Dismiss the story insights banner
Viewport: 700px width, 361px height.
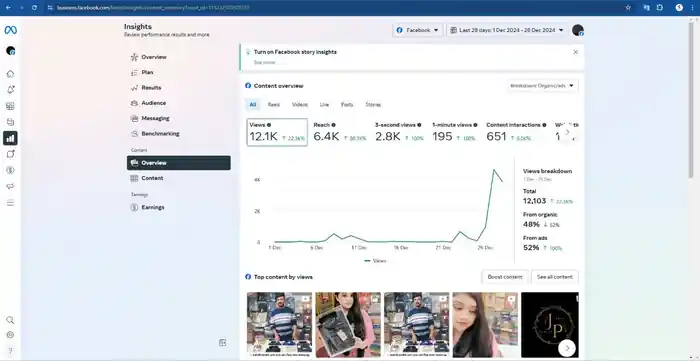pyautogui.click(x=575, y=52)
